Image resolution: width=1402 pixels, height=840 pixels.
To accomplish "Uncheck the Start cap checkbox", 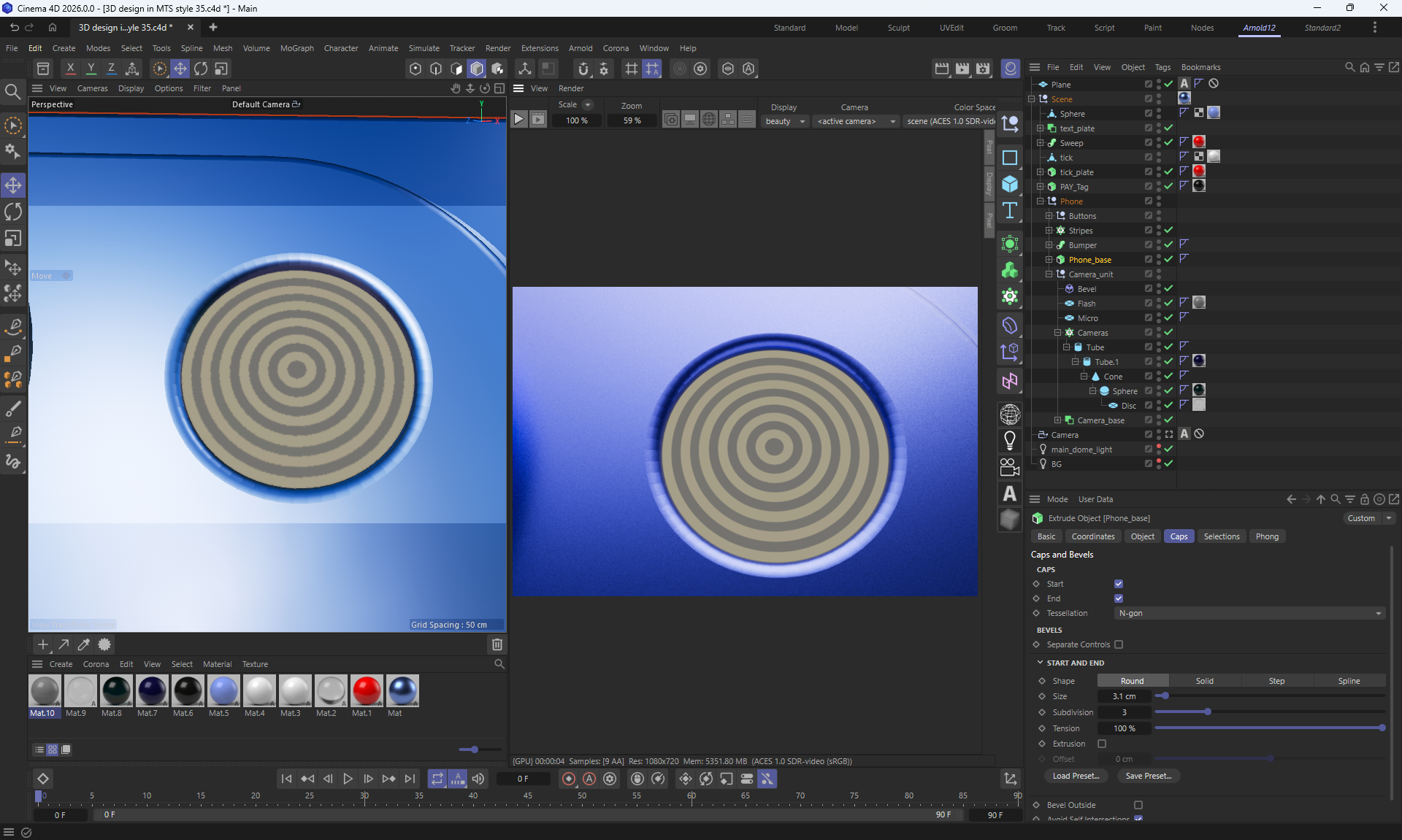I will pos(1119,584).
